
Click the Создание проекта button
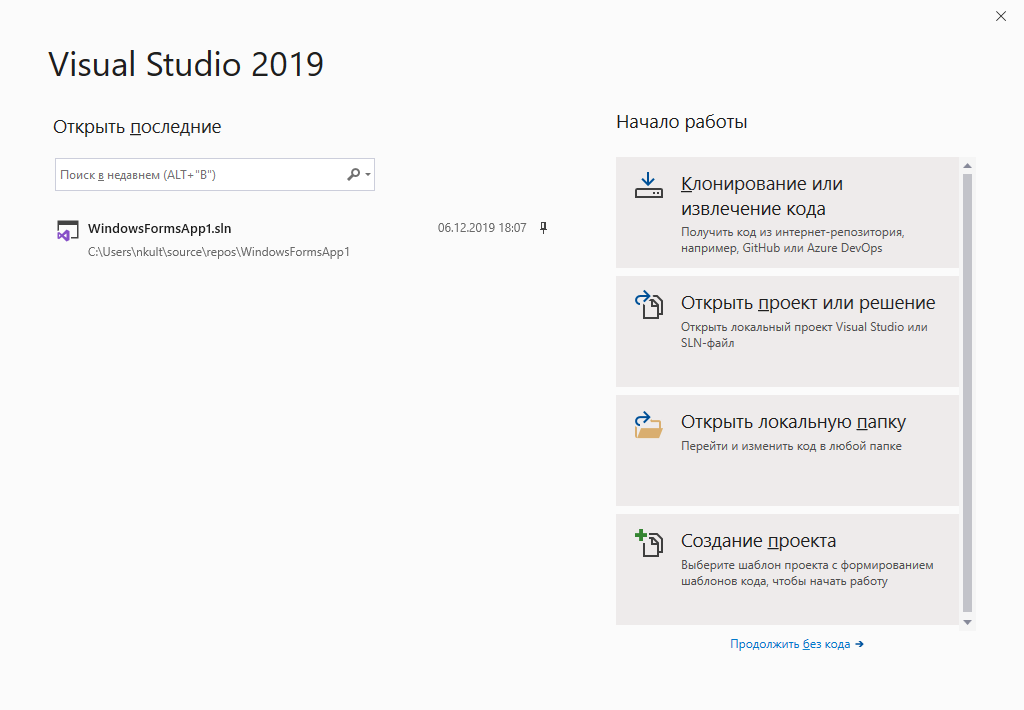point(788,568)
